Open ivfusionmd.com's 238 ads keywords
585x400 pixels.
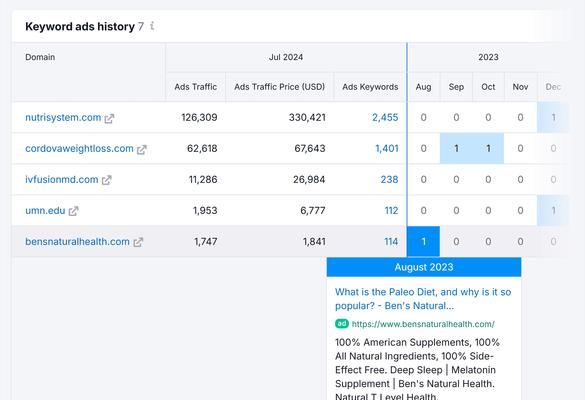point(390,179)
